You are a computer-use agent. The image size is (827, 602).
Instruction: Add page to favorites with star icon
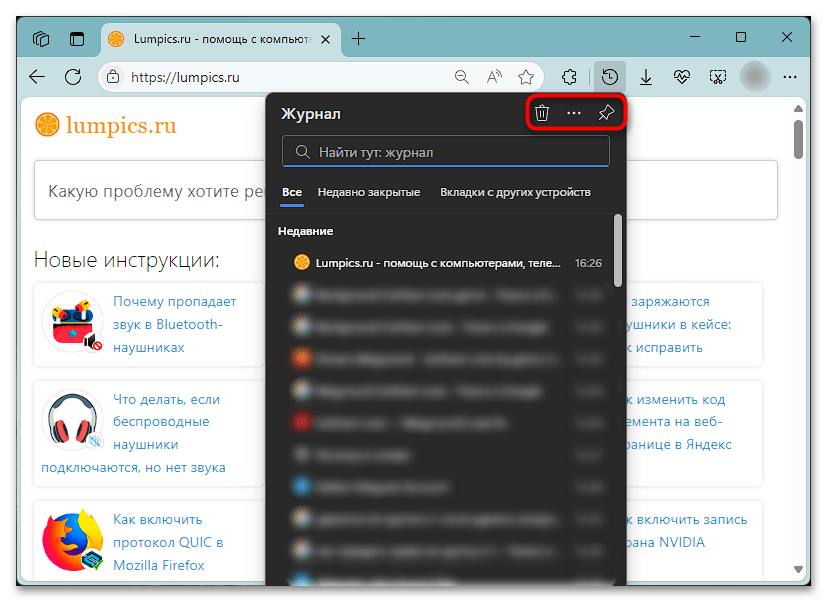[x=526, y=77]
